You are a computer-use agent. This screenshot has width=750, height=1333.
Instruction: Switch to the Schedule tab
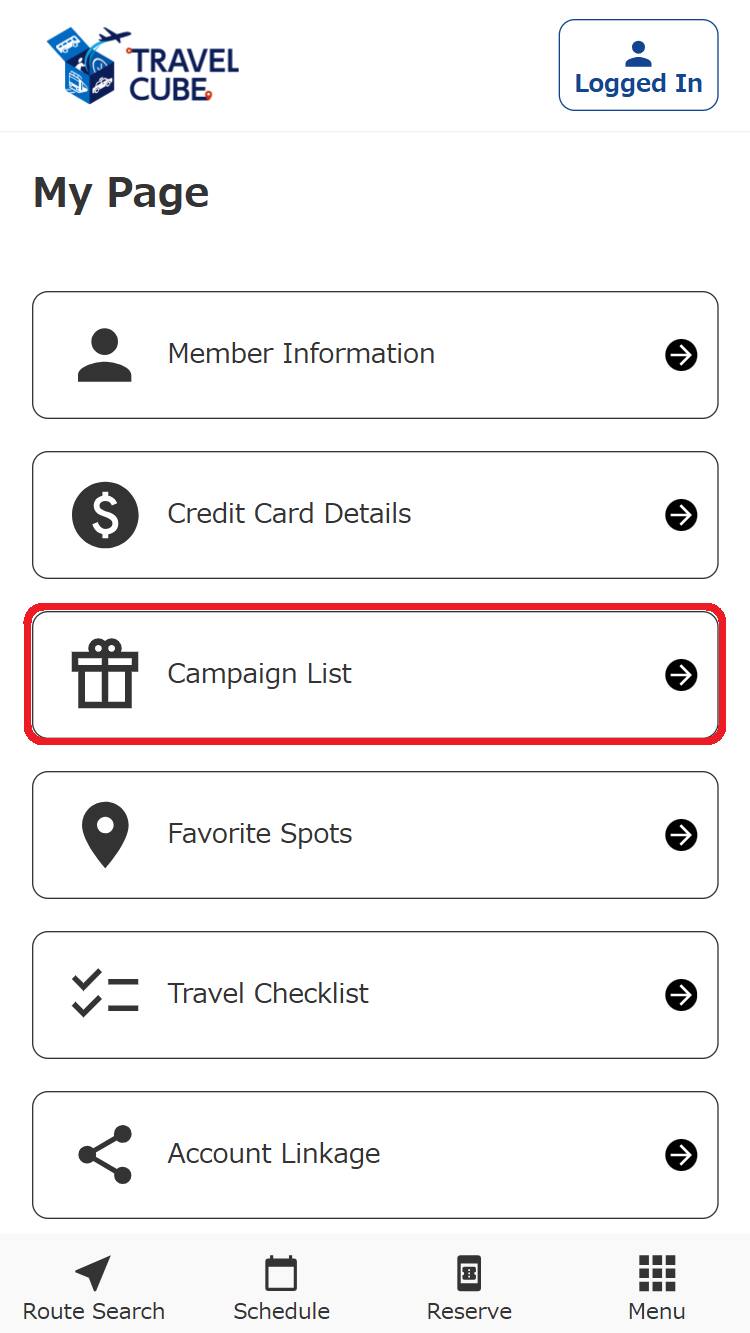[281, 1288]
